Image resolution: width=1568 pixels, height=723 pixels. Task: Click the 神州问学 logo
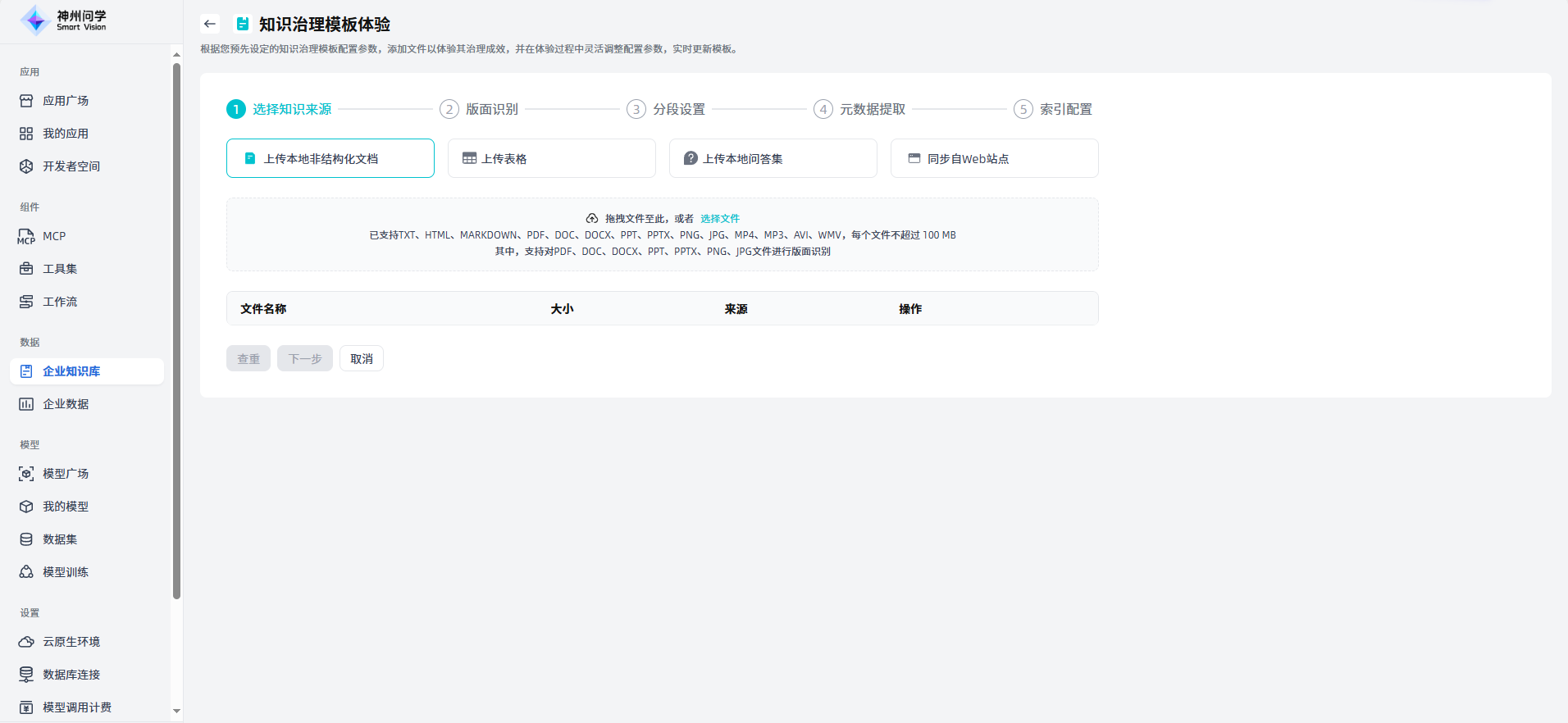pyautogui.click(x=64, y=20)
